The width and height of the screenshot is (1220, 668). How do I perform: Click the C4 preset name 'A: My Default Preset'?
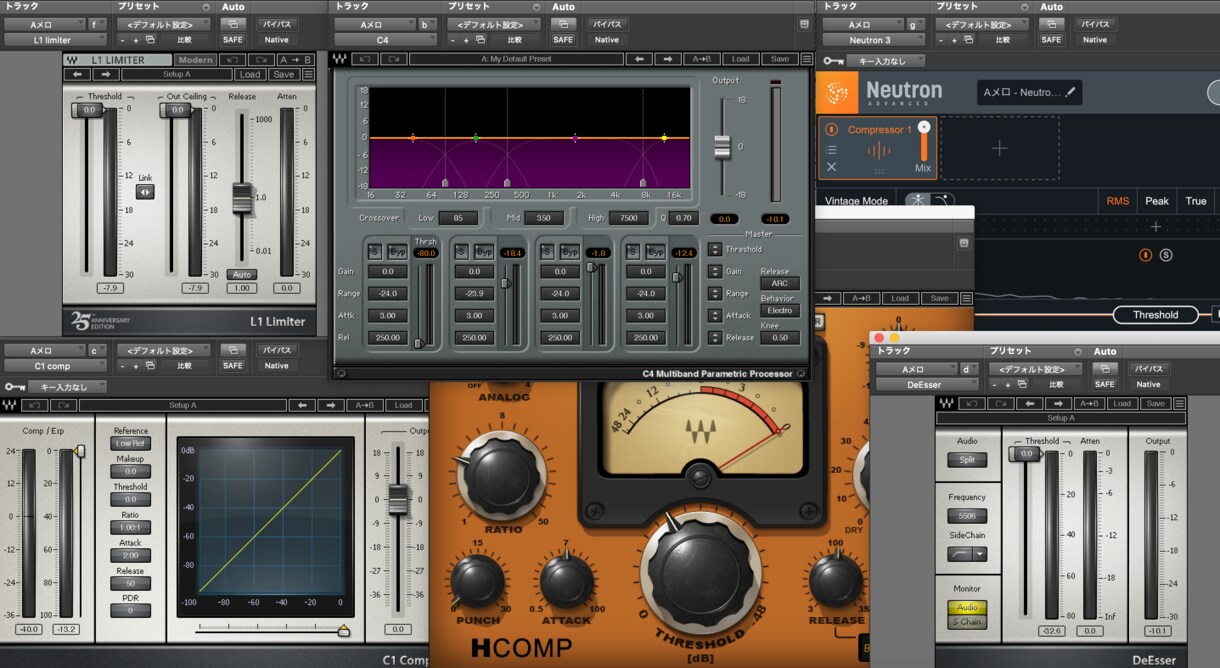pos(516,59)
